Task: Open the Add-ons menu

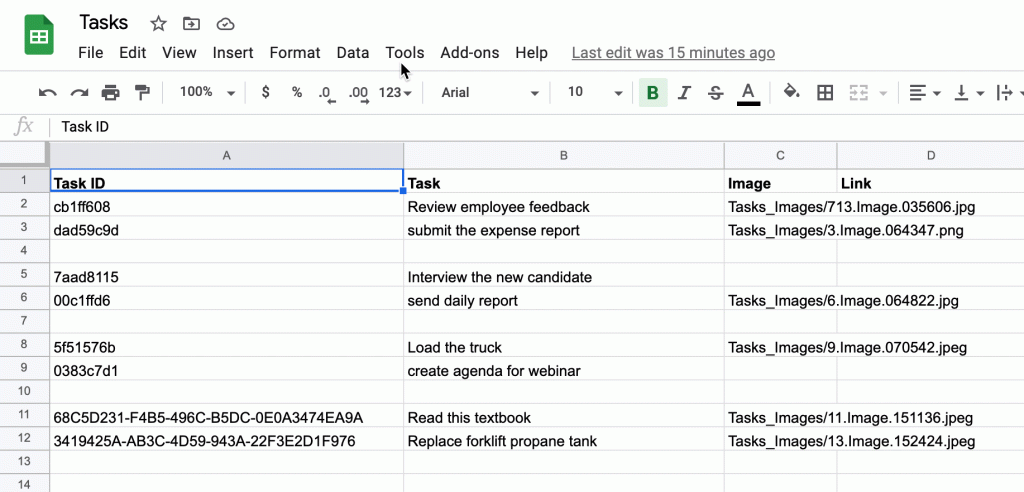Action: (470, 53)
